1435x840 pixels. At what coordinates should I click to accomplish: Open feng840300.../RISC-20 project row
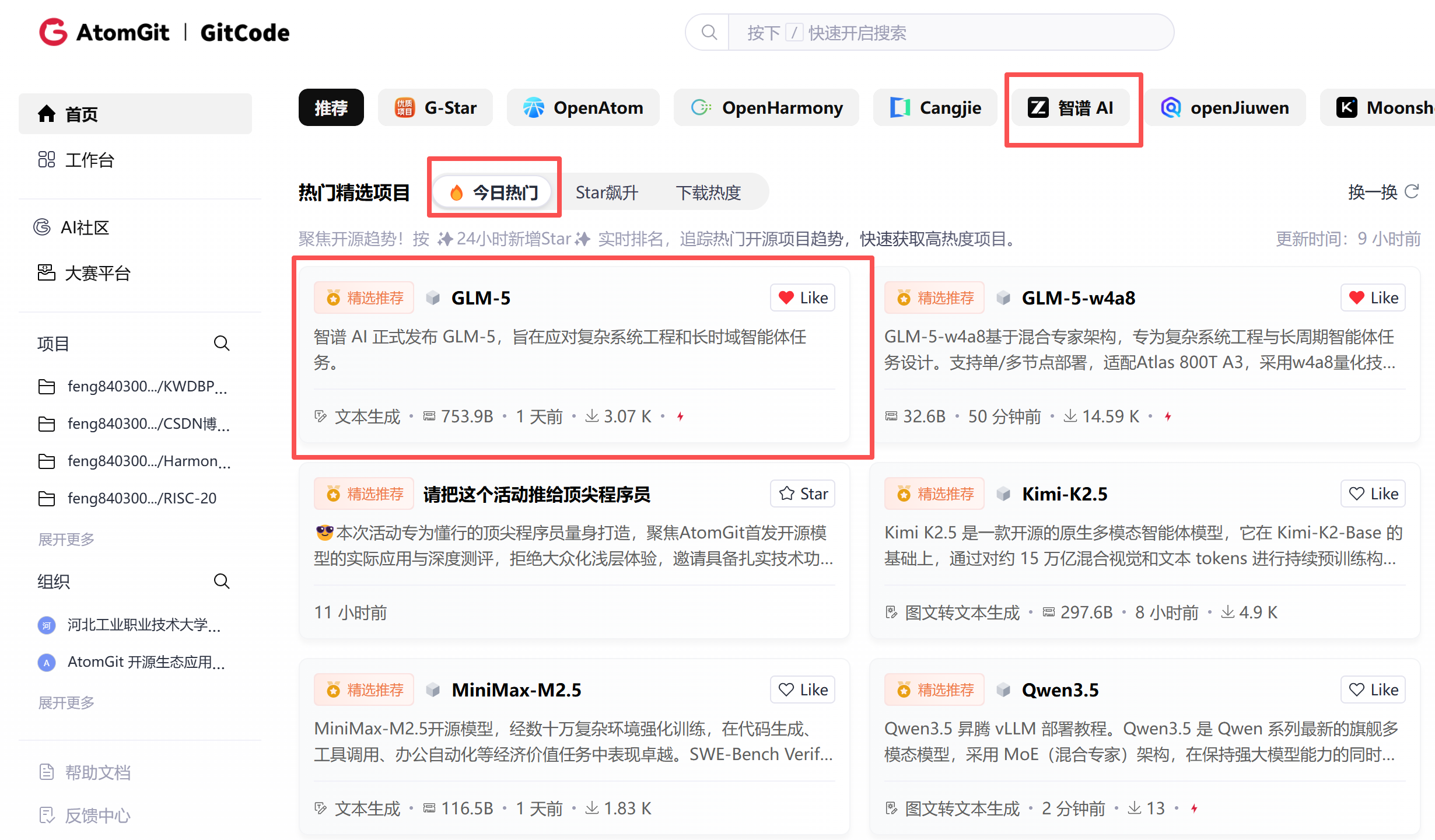coord(135,499)
